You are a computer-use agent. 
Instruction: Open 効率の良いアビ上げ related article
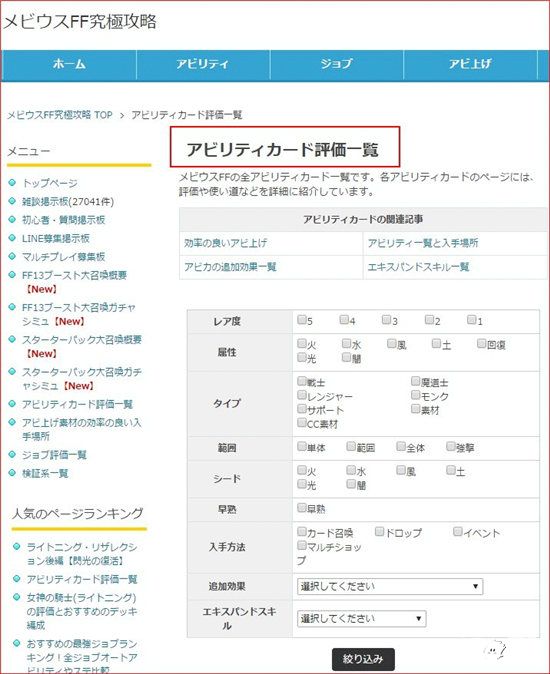point(226,243)
